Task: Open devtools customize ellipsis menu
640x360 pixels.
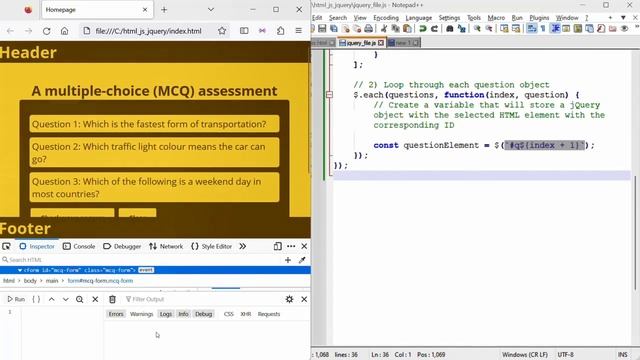Action: pyautogui.click(x=291, y=246)
